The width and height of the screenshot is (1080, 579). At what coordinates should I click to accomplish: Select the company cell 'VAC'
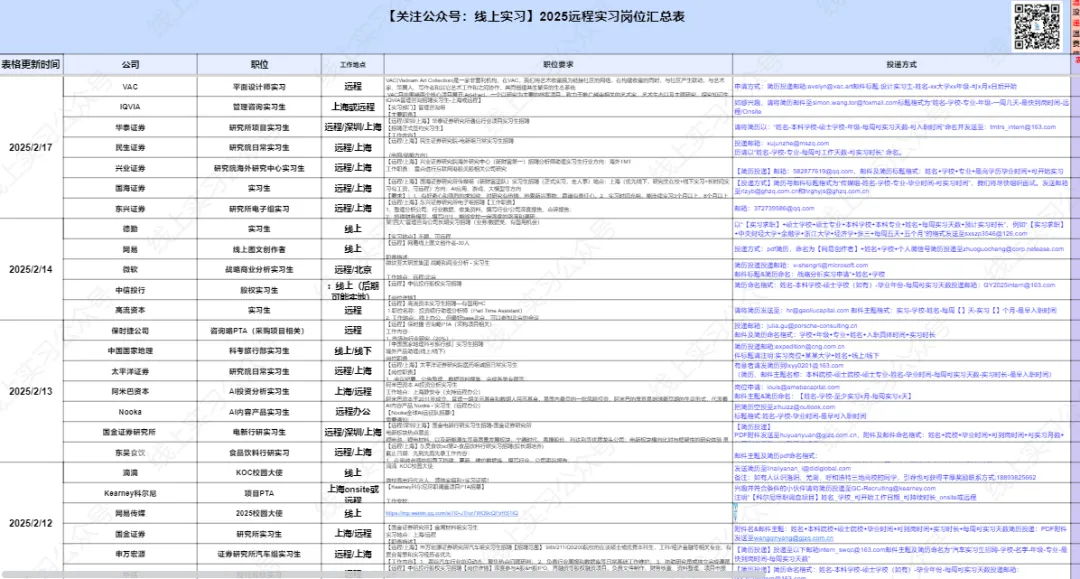[130, 87]
